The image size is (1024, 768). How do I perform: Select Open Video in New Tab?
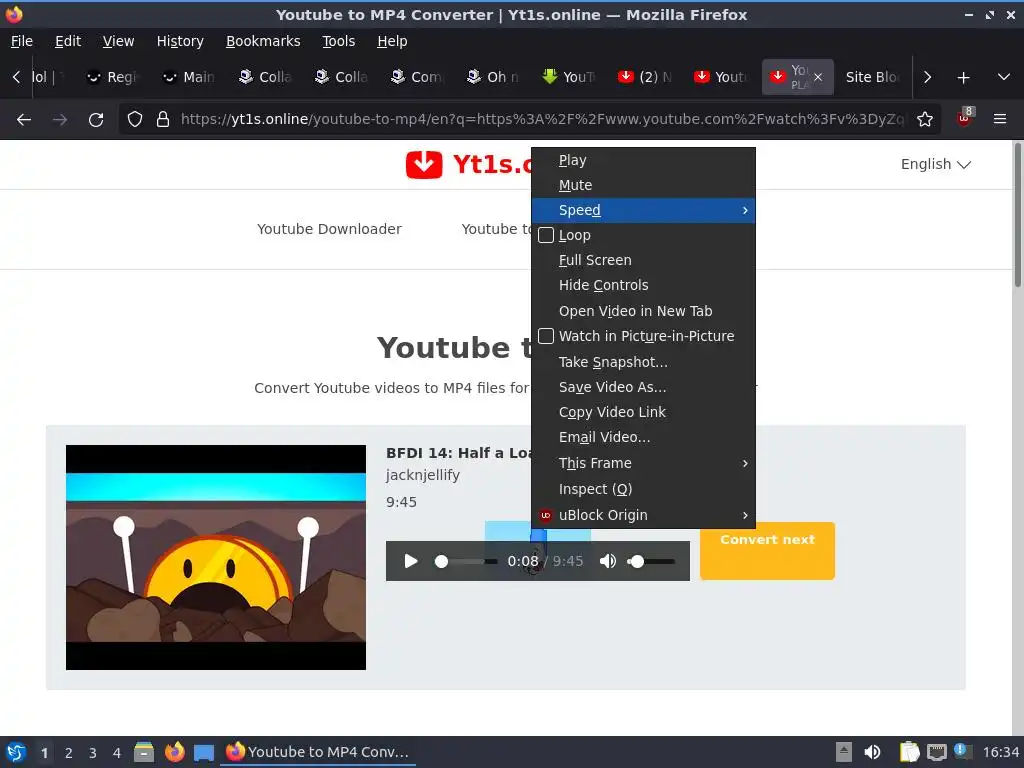[x=643, y=311]
